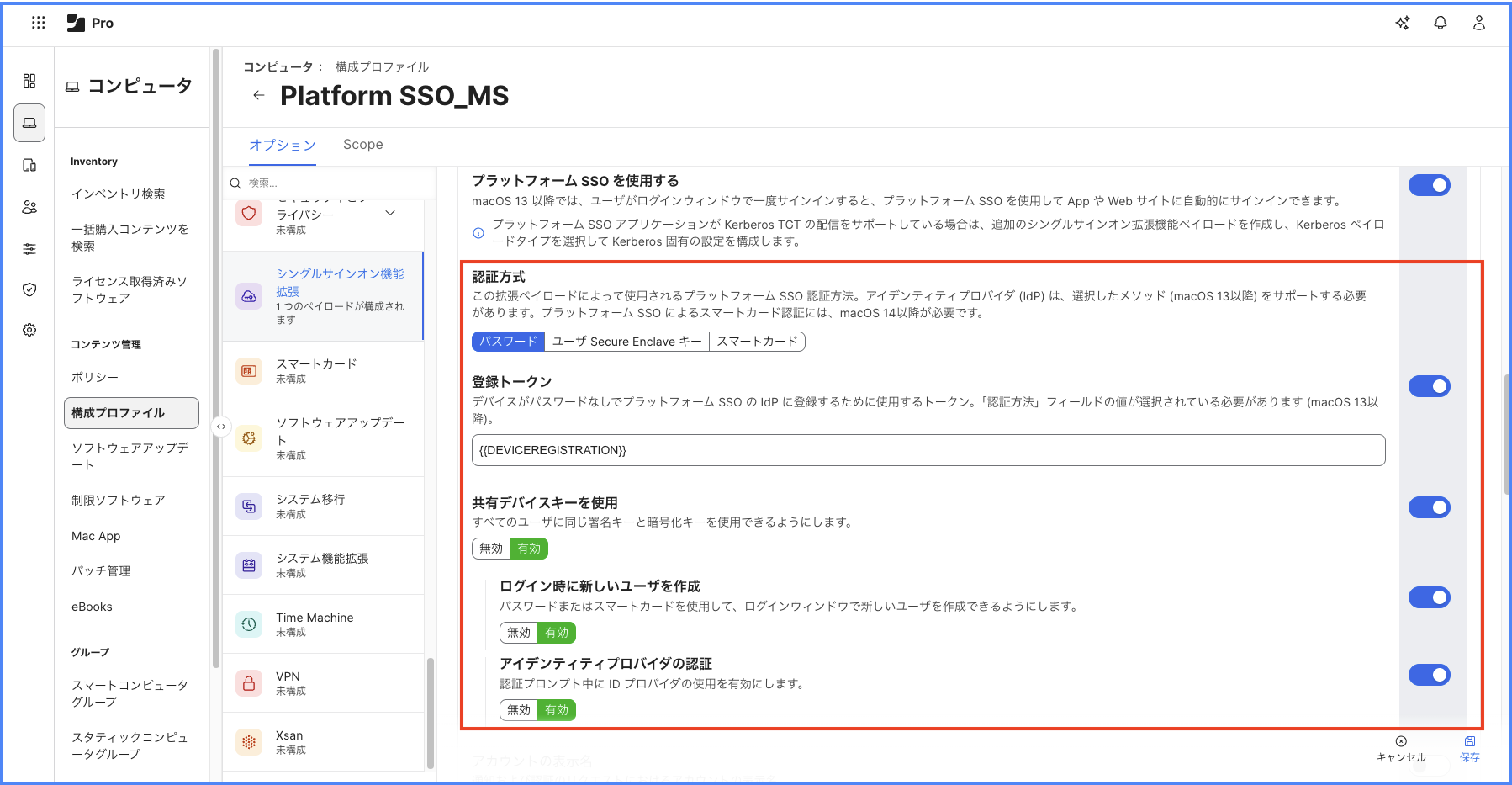This screenshot has height=785, width=1512.
Task: Select ユーザ Secure Enclave キー method
Action: click(626, 342)
